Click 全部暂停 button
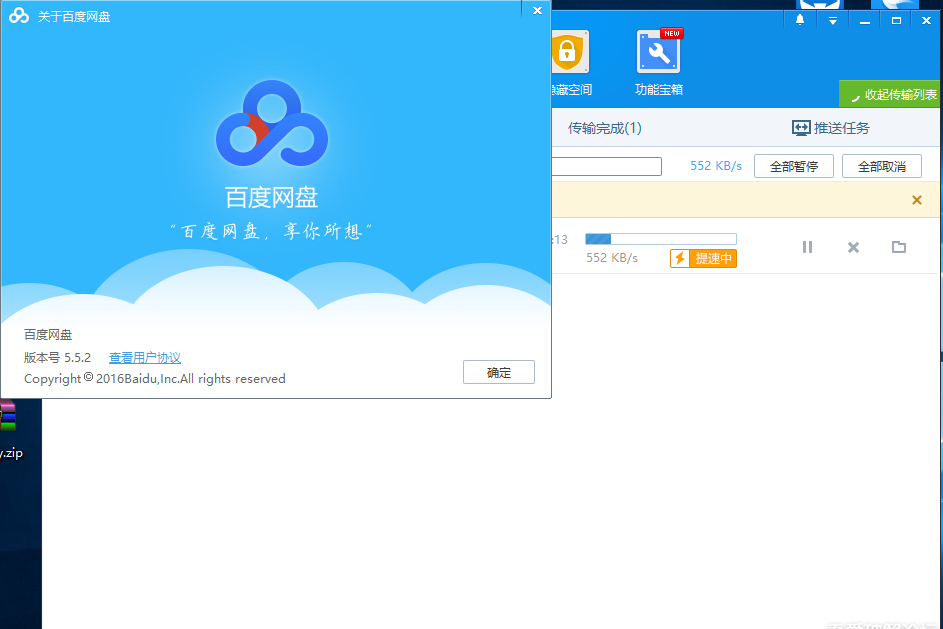943x629 pixels. 794,166
